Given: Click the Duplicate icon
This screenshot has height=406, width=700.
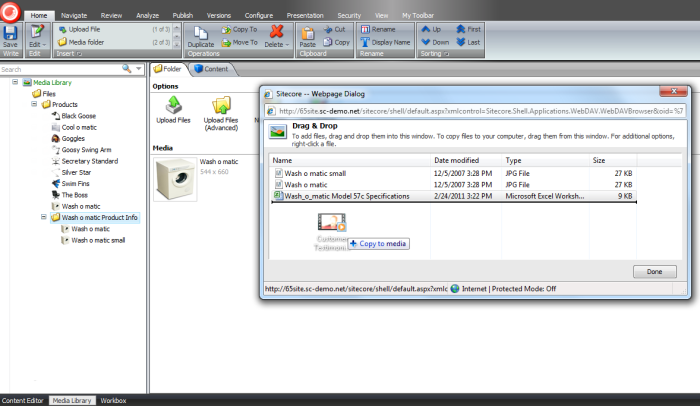Looking at the screenshot, I should tap(201, 33).
